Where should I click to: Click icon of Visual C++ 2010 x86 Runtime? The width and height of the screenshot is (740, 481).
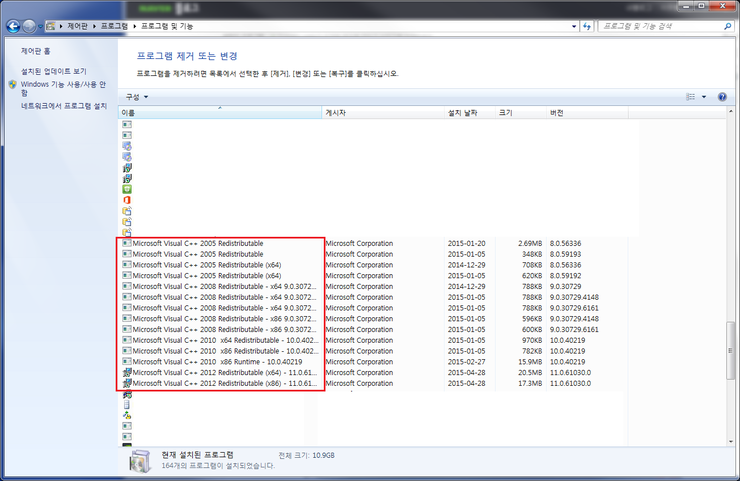tap(127, 362)
